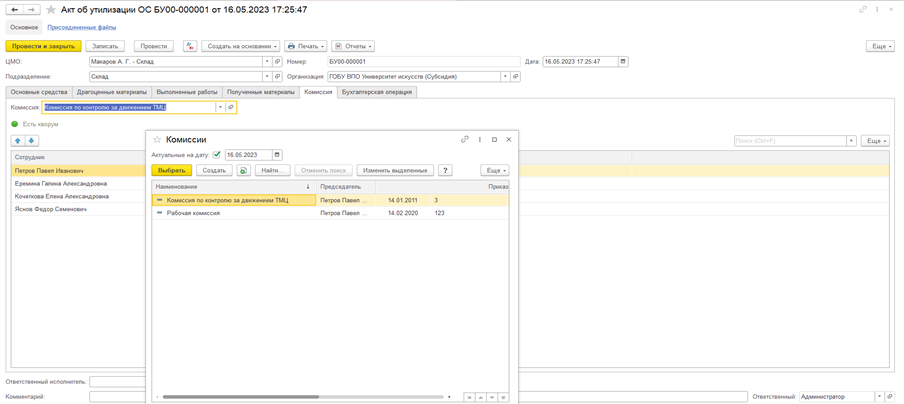Select employee Яснов Федор Семенович

[50, 210]
